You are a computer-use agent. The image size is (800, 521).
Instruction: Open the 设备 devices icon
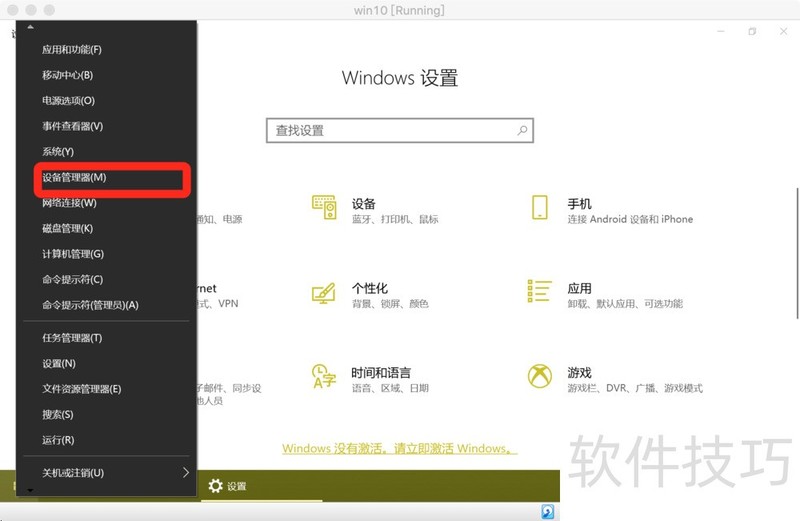click(324, 207)
